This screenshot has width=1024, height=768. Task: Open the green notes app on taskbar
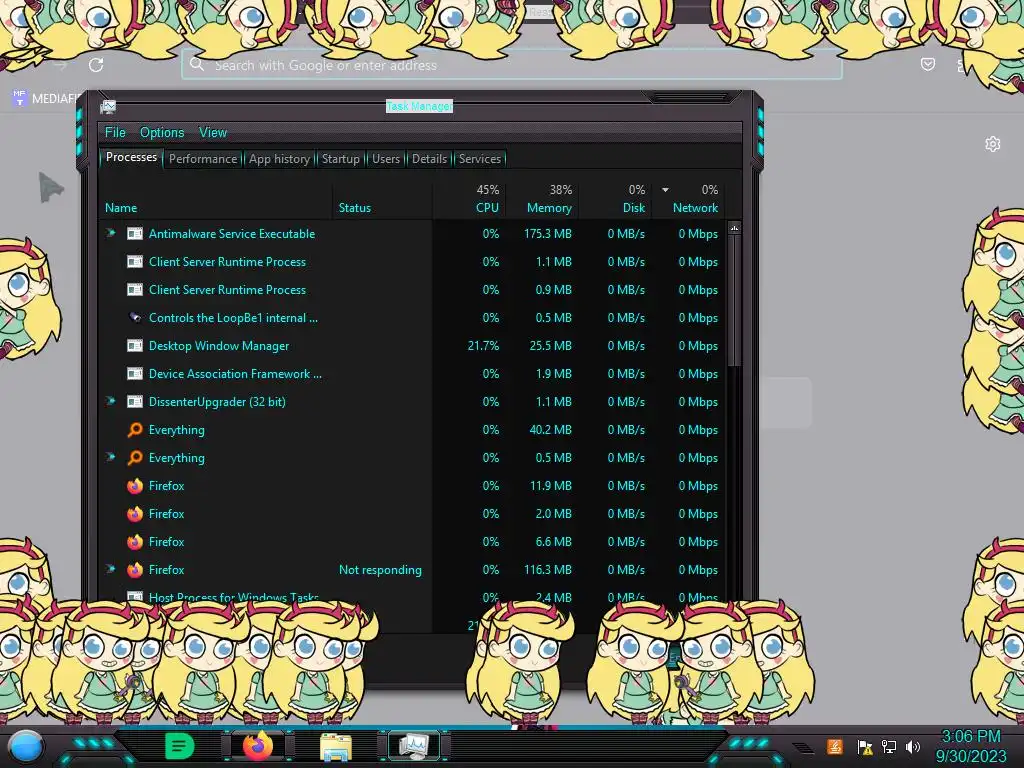point(180,746)
